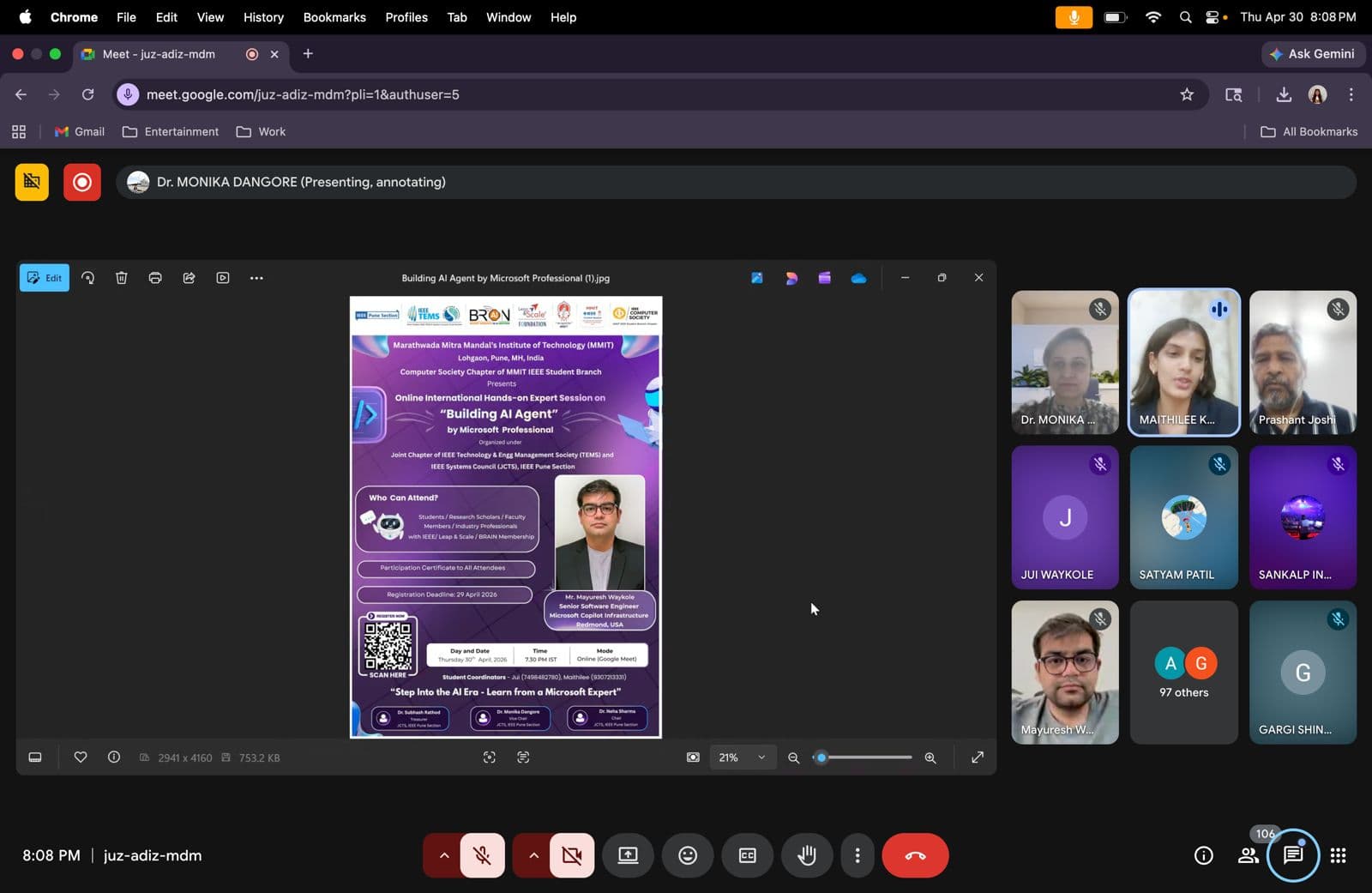This screenshot has height=893, width=1372.
Task: Reload the Meet page
Action: 87,94
